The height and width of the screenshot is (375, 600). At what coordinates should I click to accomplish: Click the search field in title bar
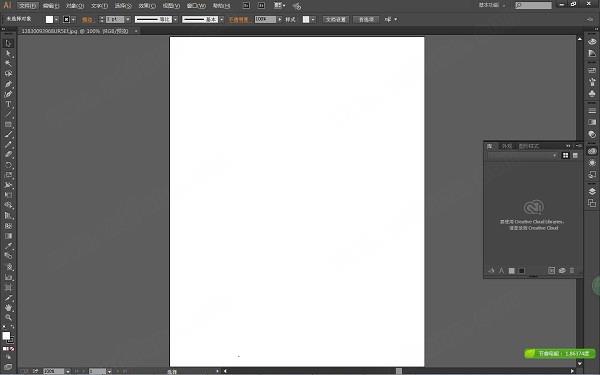[x=533, y=5]
